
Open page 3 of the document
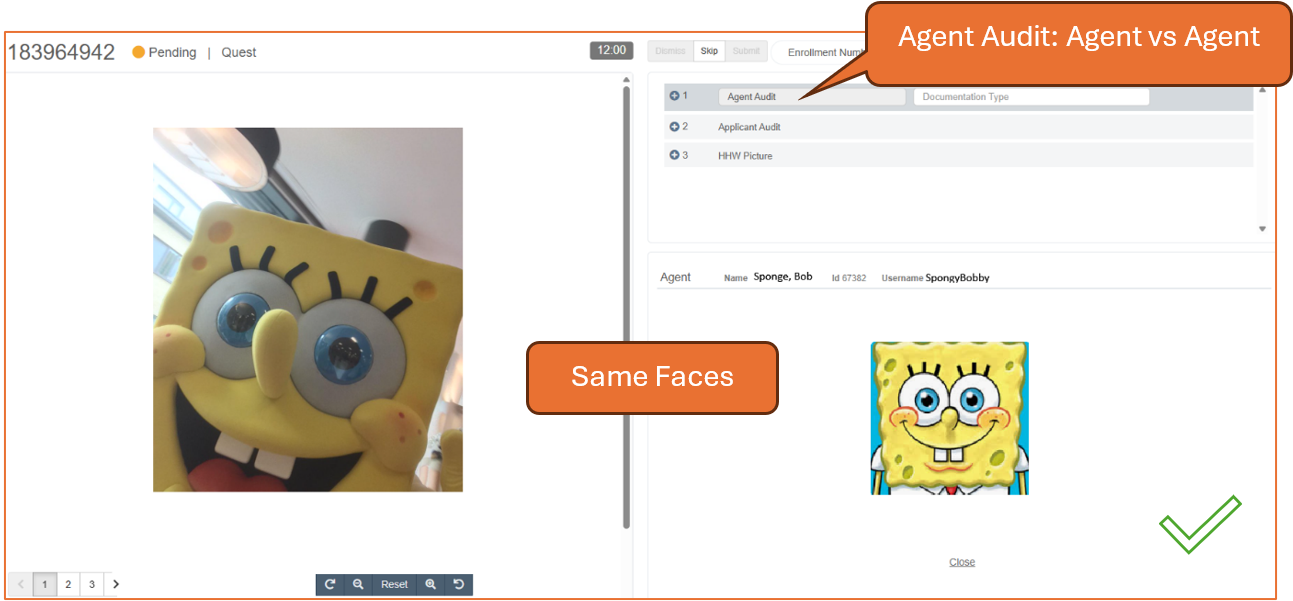click(91, 584)
